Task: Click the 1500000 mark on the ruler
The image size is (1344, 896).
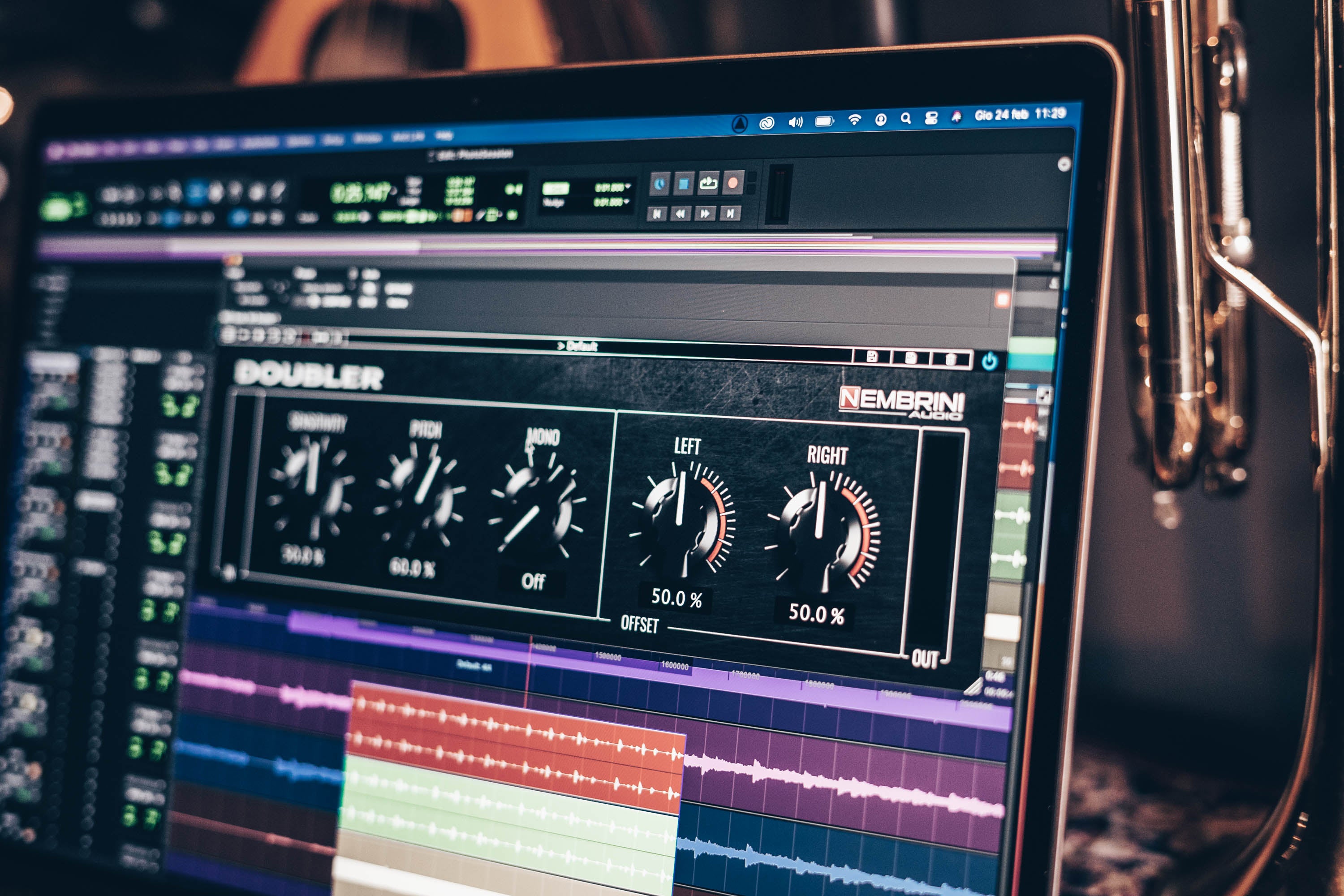Action: coord(607,657)
